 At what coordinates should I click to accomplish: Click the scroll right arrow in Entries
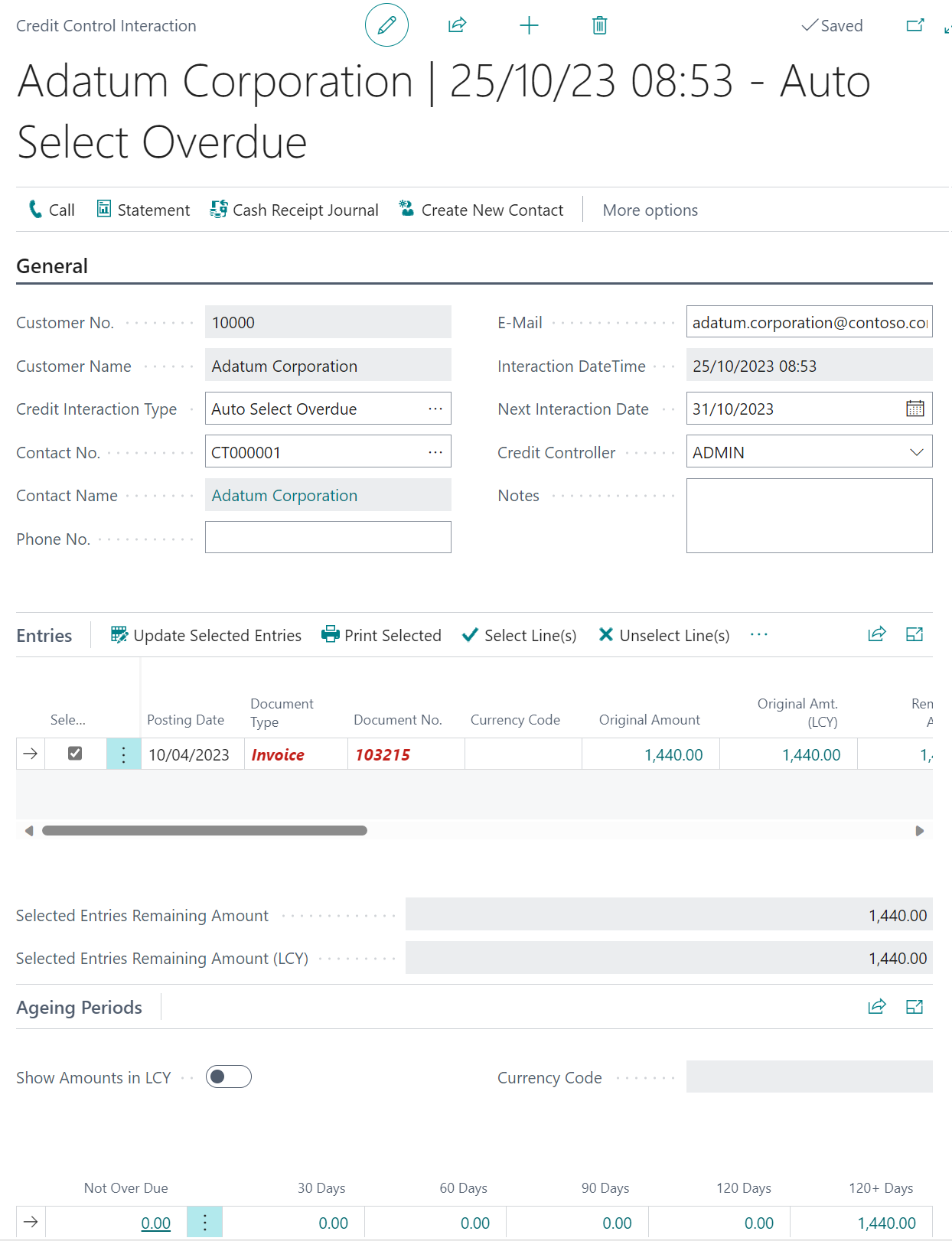pyautogui.click(x=920, y=831)
